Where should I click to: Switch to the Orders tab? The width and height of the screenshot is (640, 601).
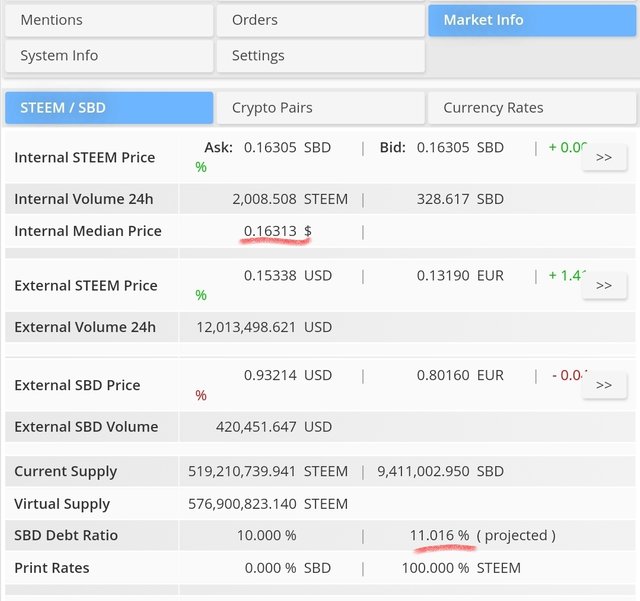[x=320, y=20]
